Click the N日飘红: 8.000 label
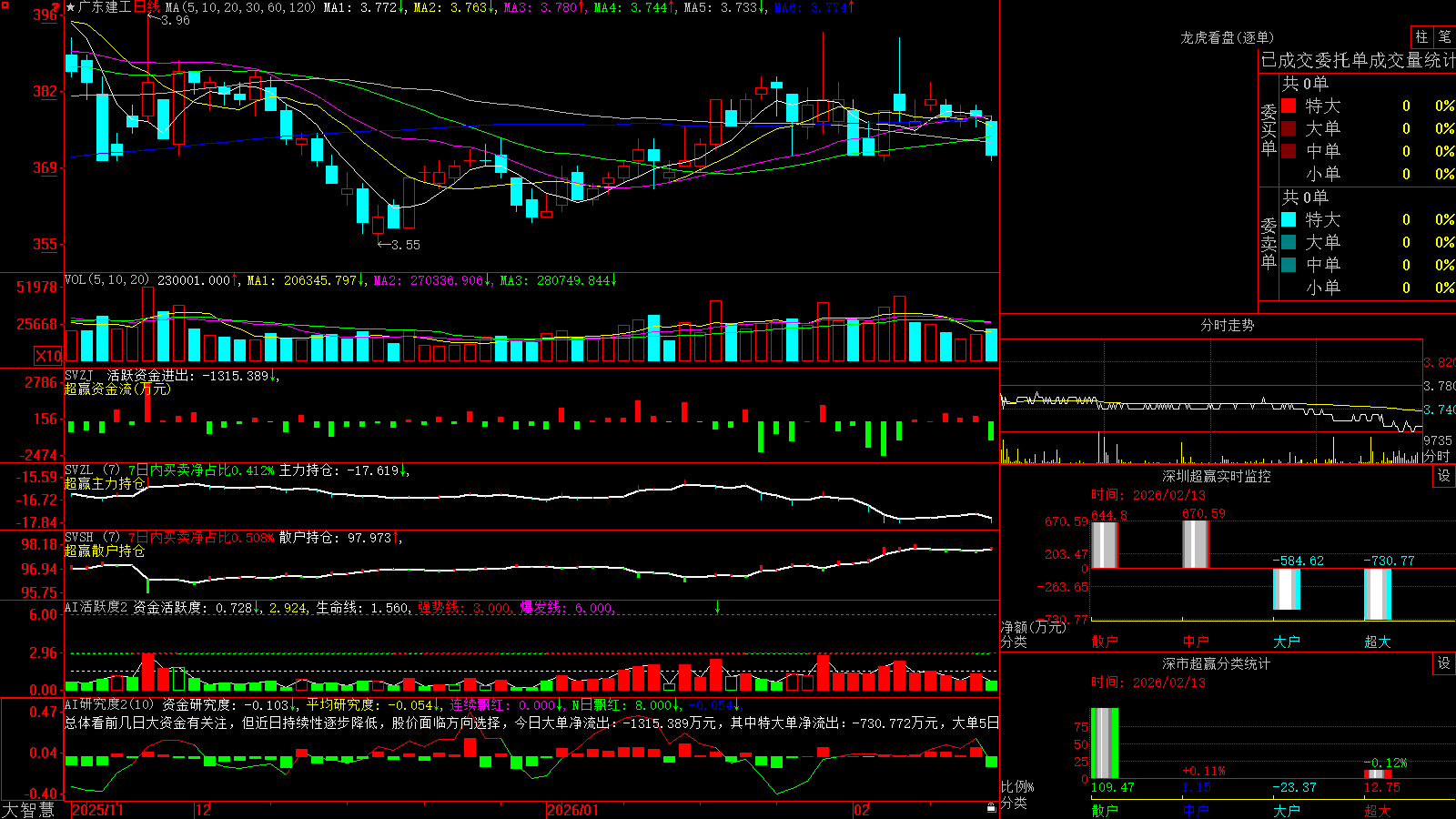 pos(626,705)
